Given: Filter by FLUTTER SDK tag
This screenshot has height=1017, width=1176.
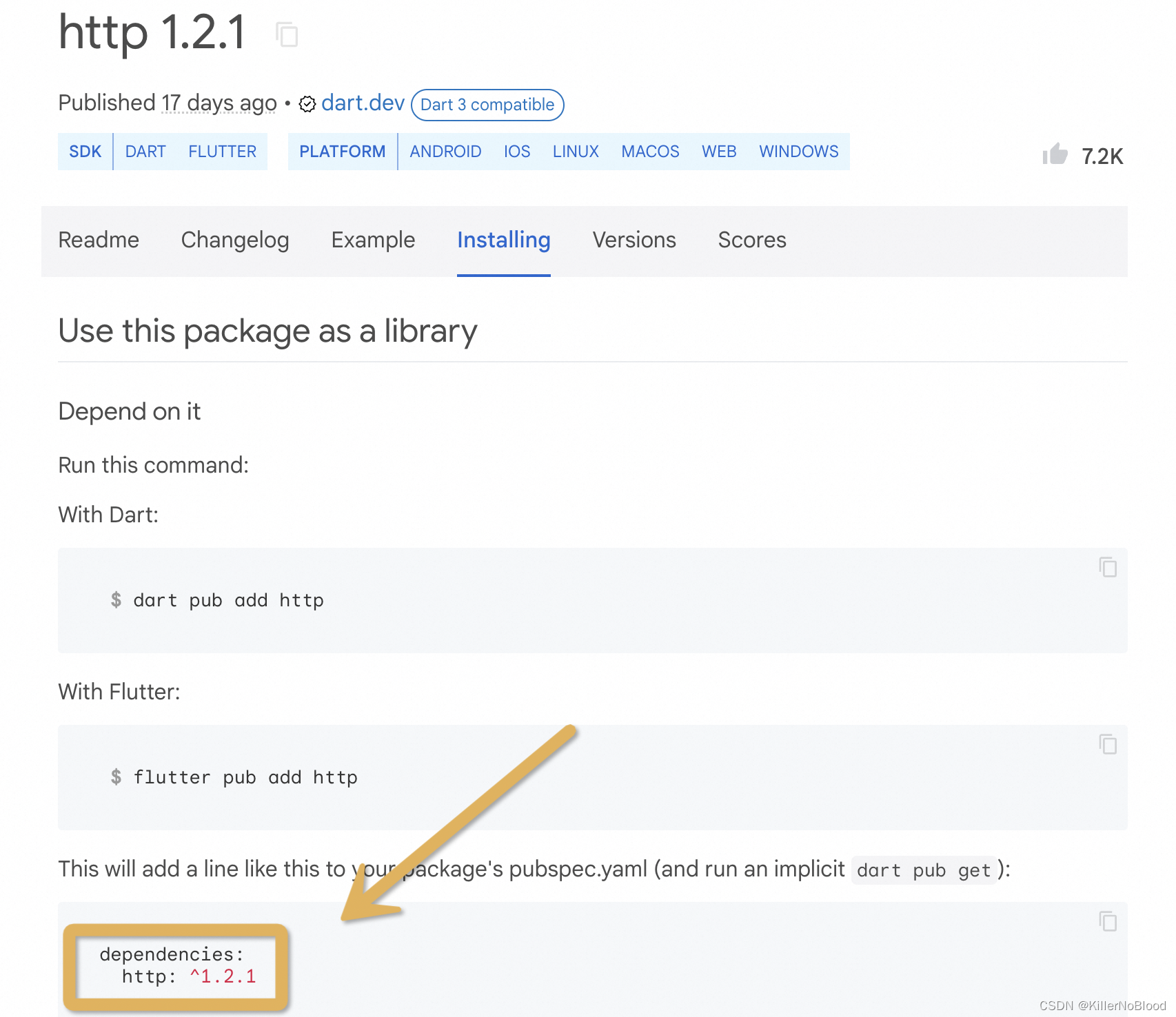Looking at the screenshot, I should click(x=222, y=152).
